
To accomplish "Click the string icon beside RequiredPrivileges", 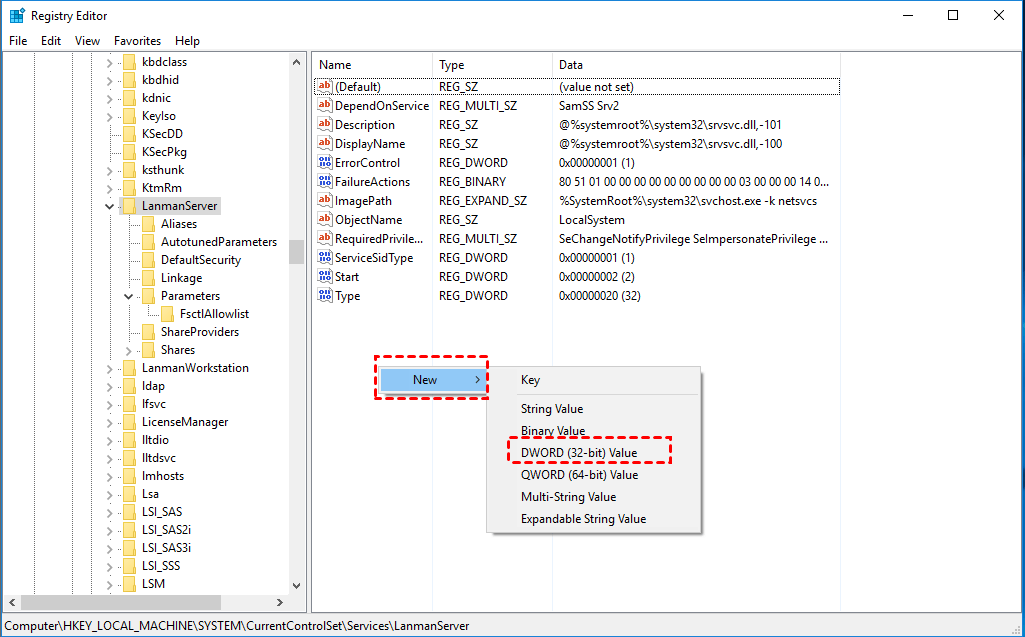I will [324, 237].
